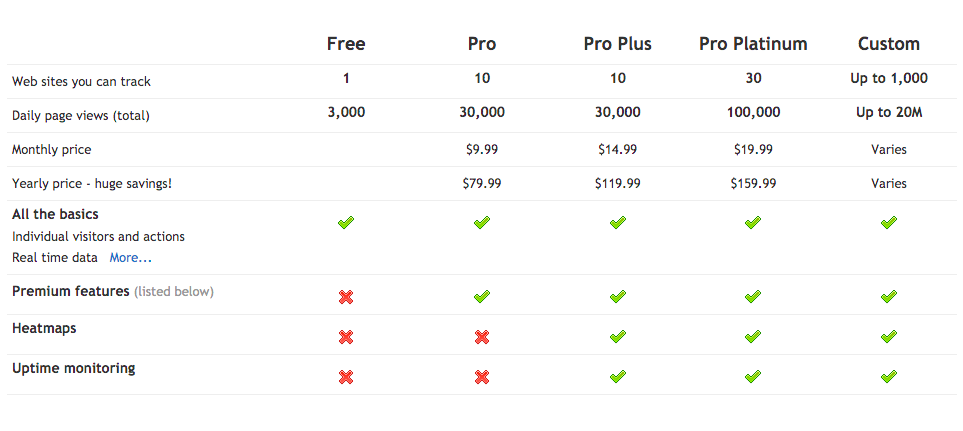The width and height of the screenshot is (963, 431).
Task: Click the red X for Pro Heatmaps
Action: (x=482, y=337)
